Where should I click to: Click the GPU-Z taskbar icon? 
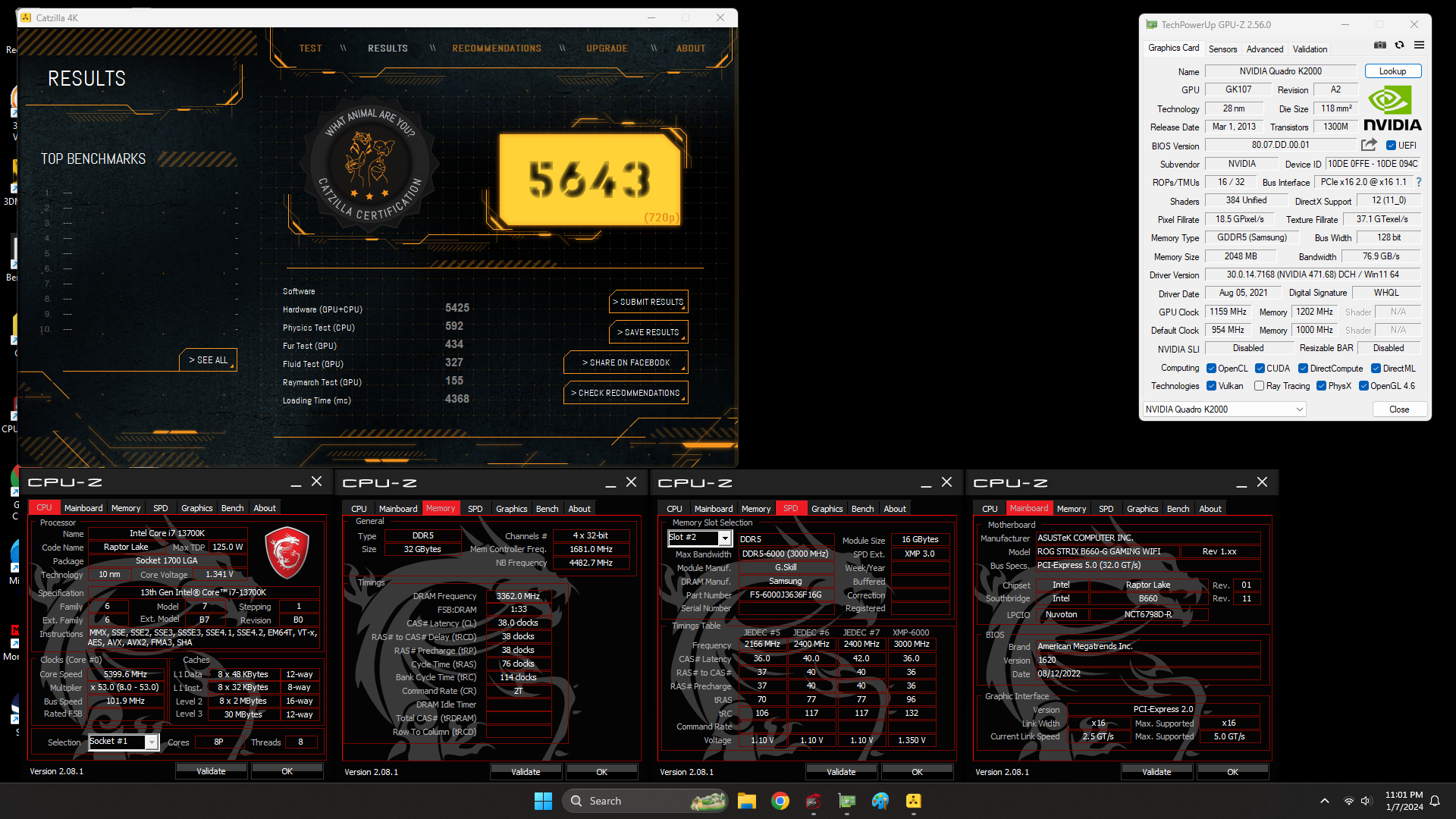(847, 801)
